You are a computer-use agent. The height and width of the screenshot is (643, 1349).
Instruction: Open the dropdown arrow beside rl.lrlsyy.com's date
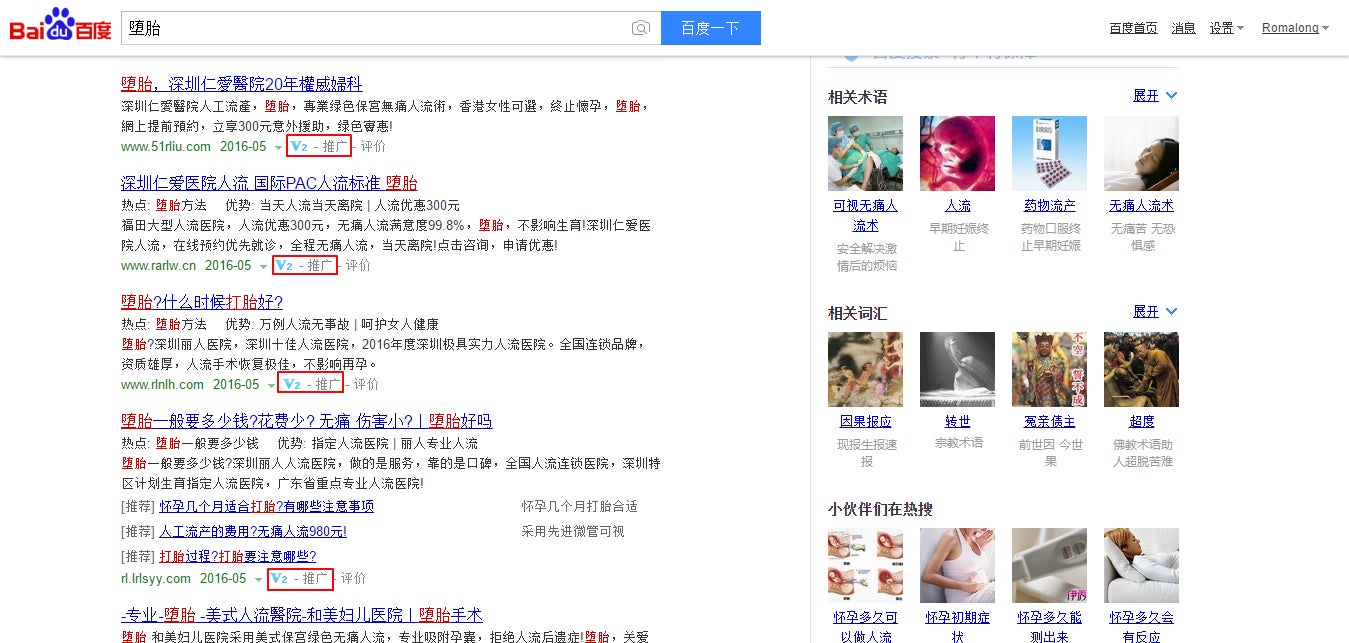(259, 580)
